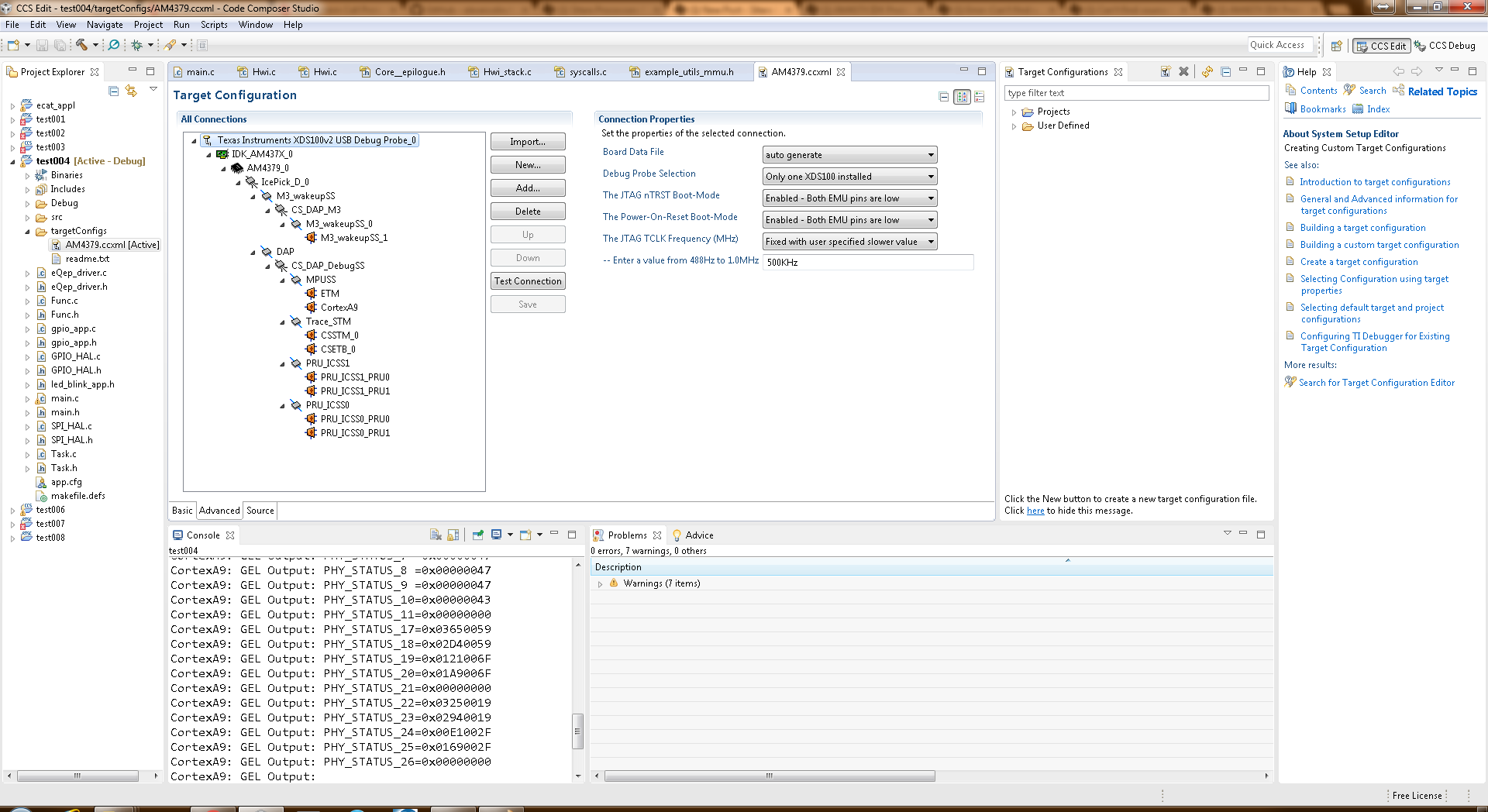
Task: Click the type filter text field
Action: [1136, 93]
